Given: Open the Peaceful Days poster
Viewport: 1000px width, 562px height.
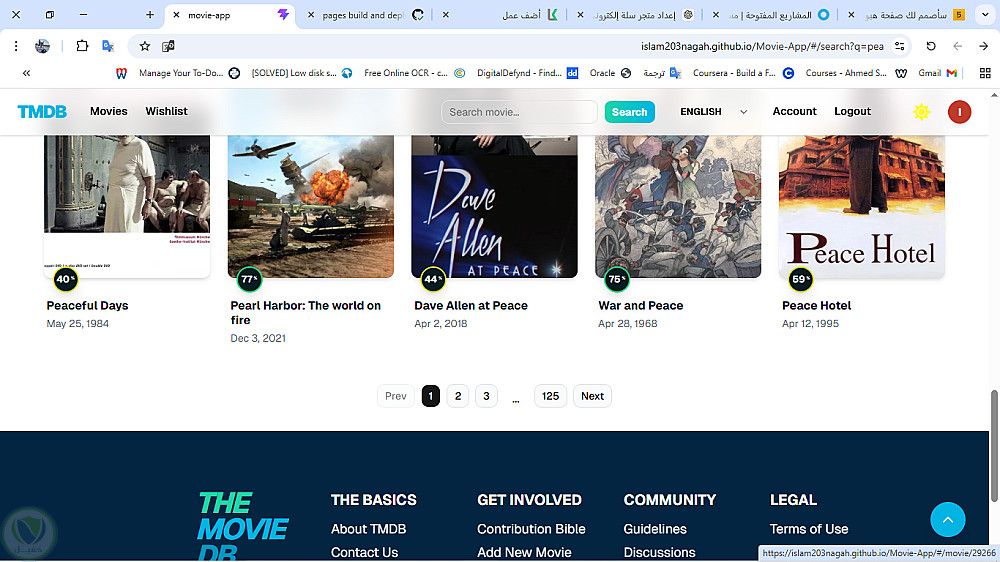Looking at the screenshot, I should coord(127,206).
